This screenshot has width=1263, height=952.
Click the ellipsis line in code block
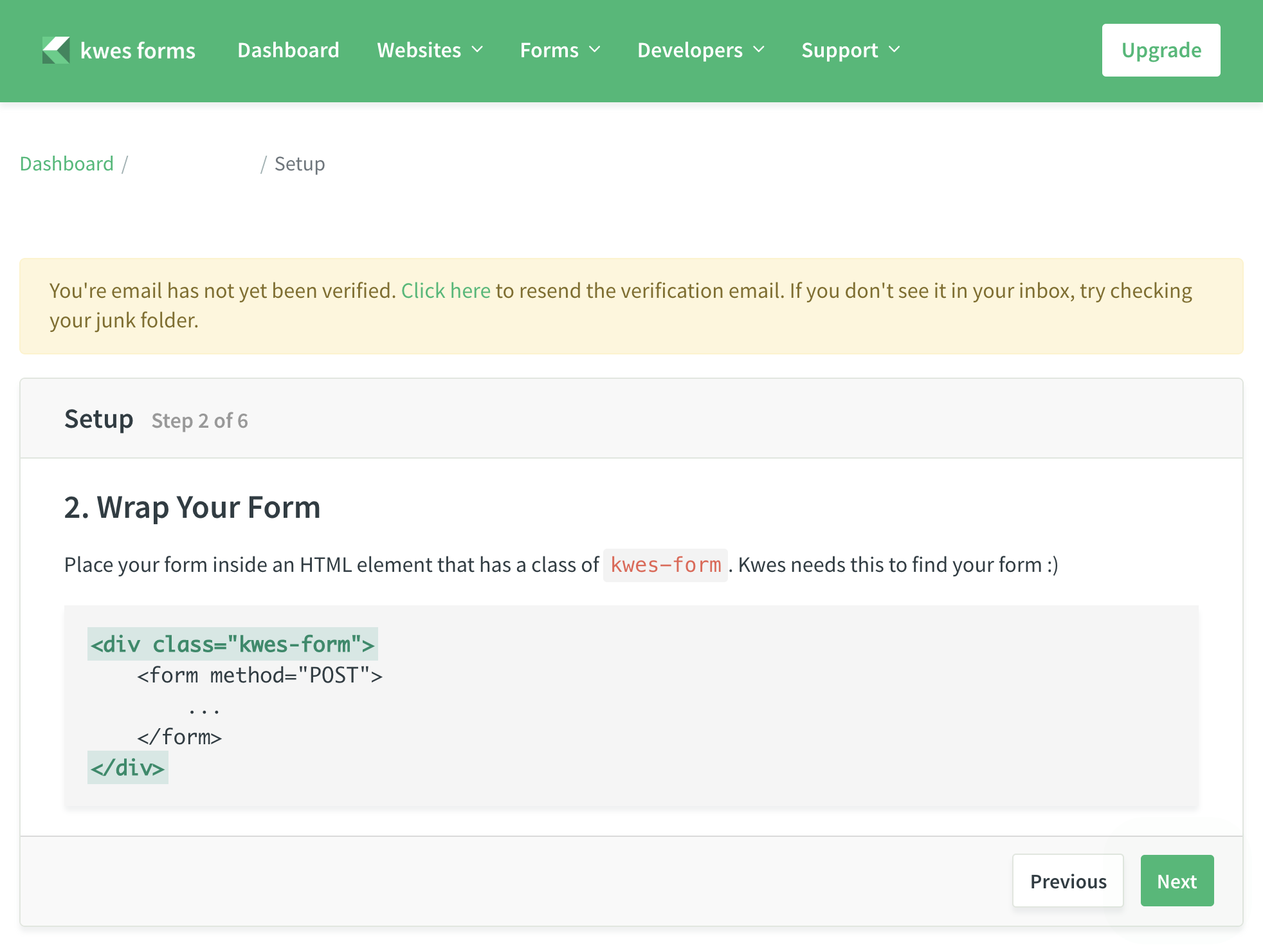coord(204,710)
